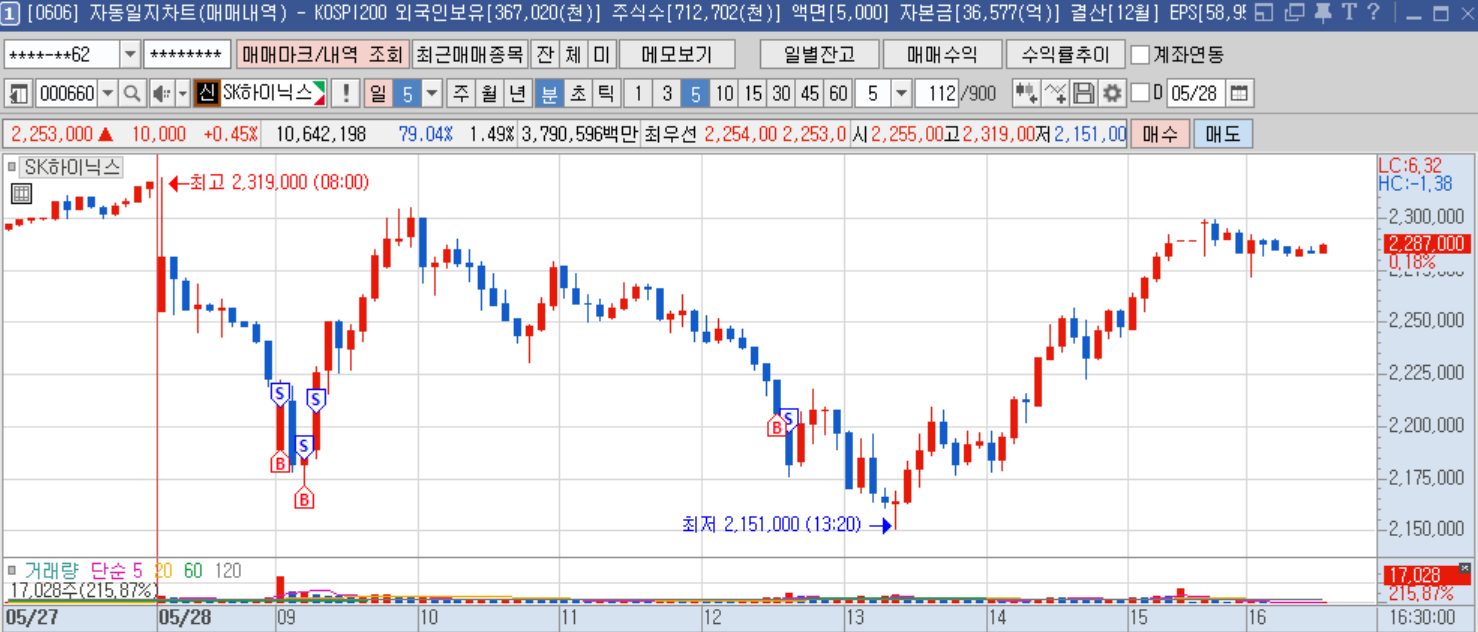Click the 잔 balance filter button
The height and width of the screenshot is (632, 1478).
pos(544,54)
